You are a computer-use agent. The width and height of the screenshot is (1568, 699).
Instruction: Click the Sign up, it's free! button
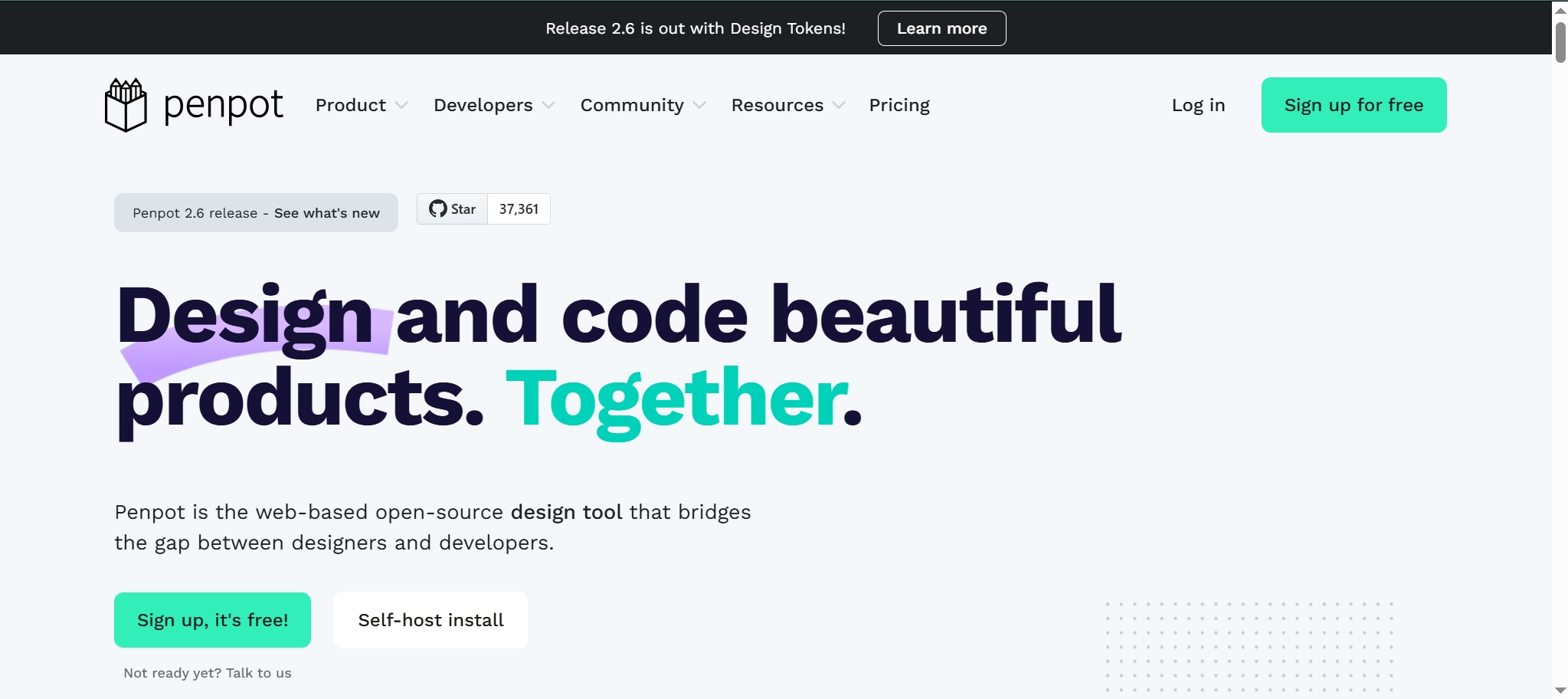coord(212,620)
